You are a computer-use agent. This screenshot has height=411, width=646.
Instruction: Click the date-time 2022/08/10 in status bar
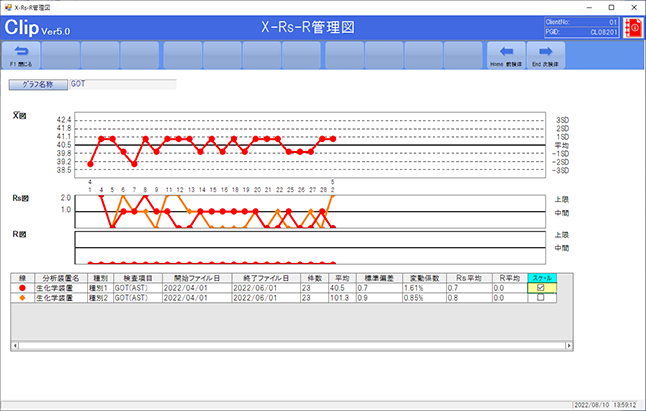605,405
